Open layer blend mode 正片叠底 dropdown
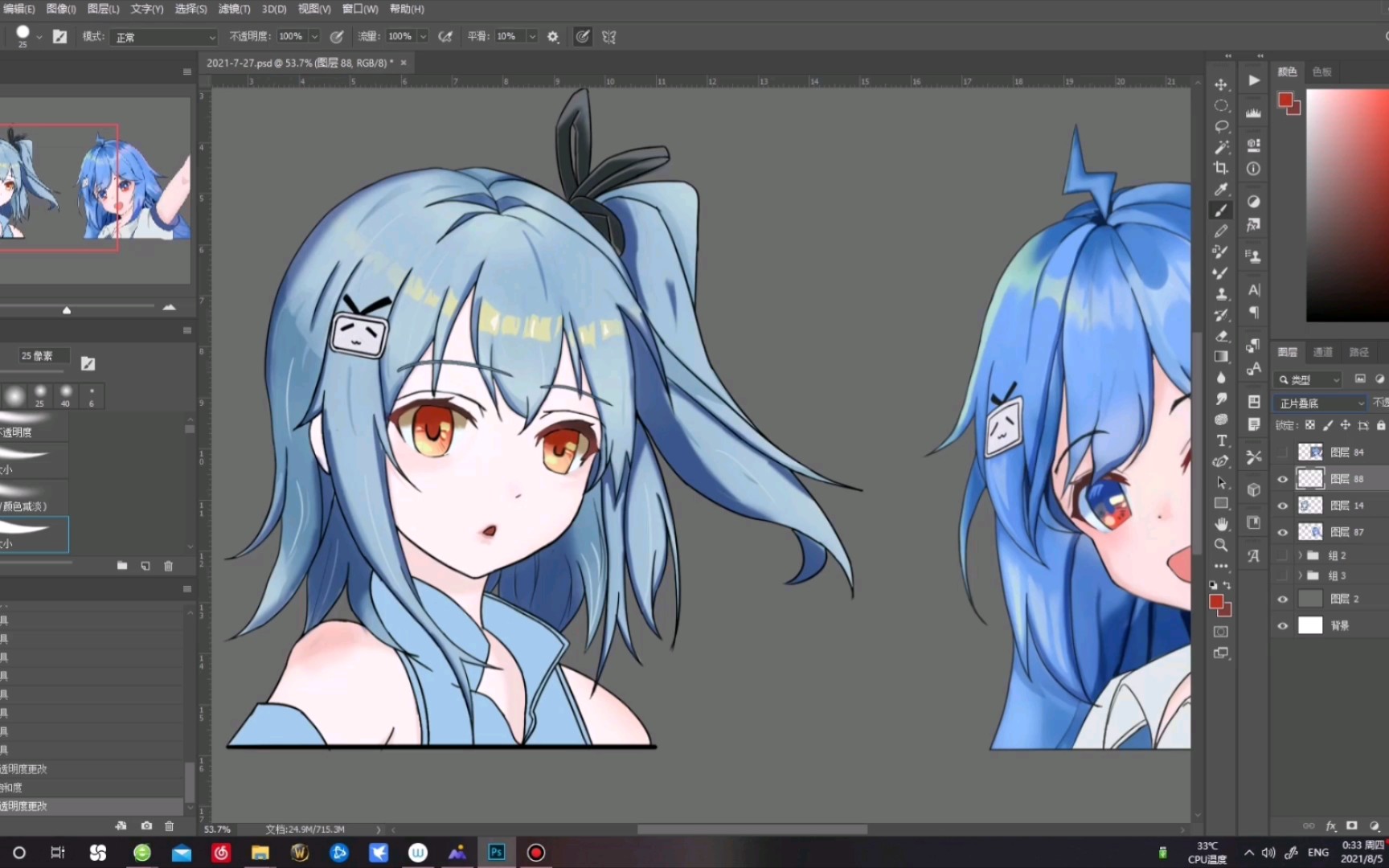 tap(1321, 403)
